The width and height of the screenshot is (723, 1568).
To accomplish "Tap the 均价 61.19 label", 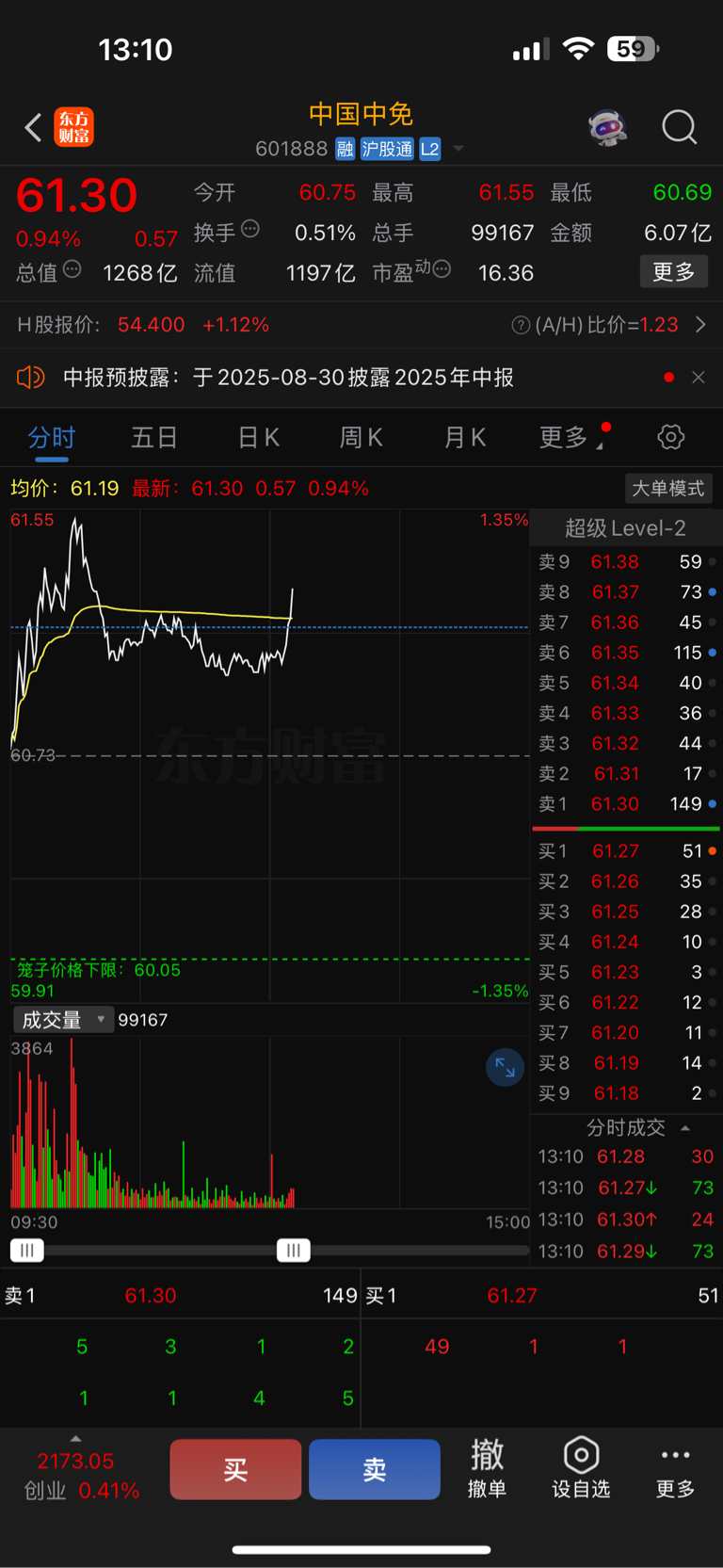I will (x=65, y=489).
